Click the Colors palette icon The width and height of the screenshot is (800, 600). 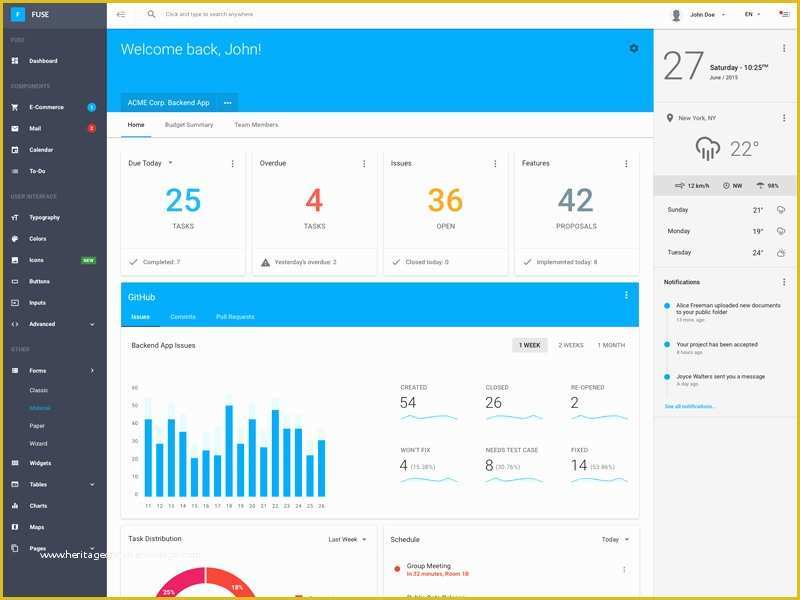pyautogui.click(x=15, y=239)
